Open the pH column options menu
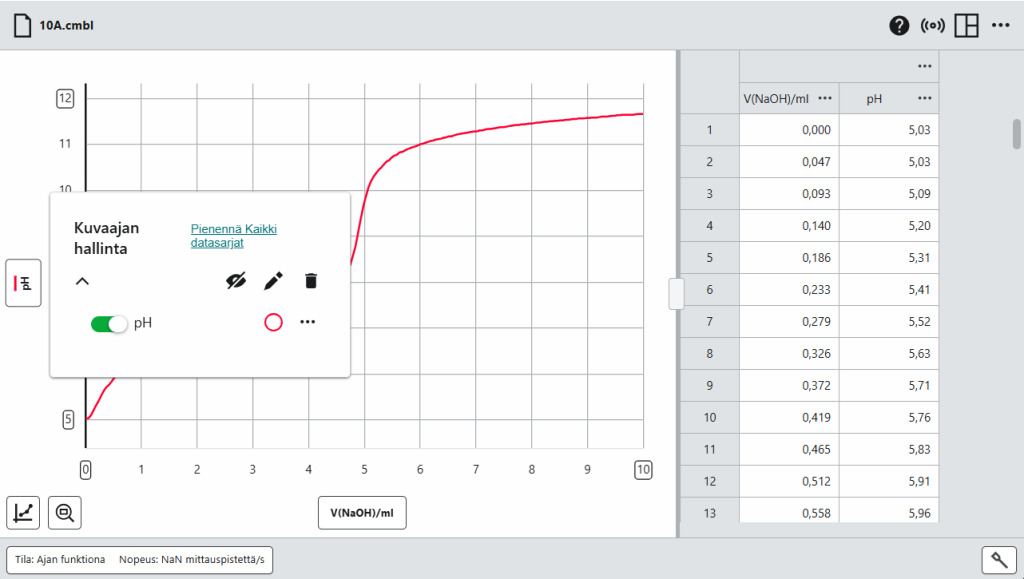The image size is (1024, 579). [924, 99]
